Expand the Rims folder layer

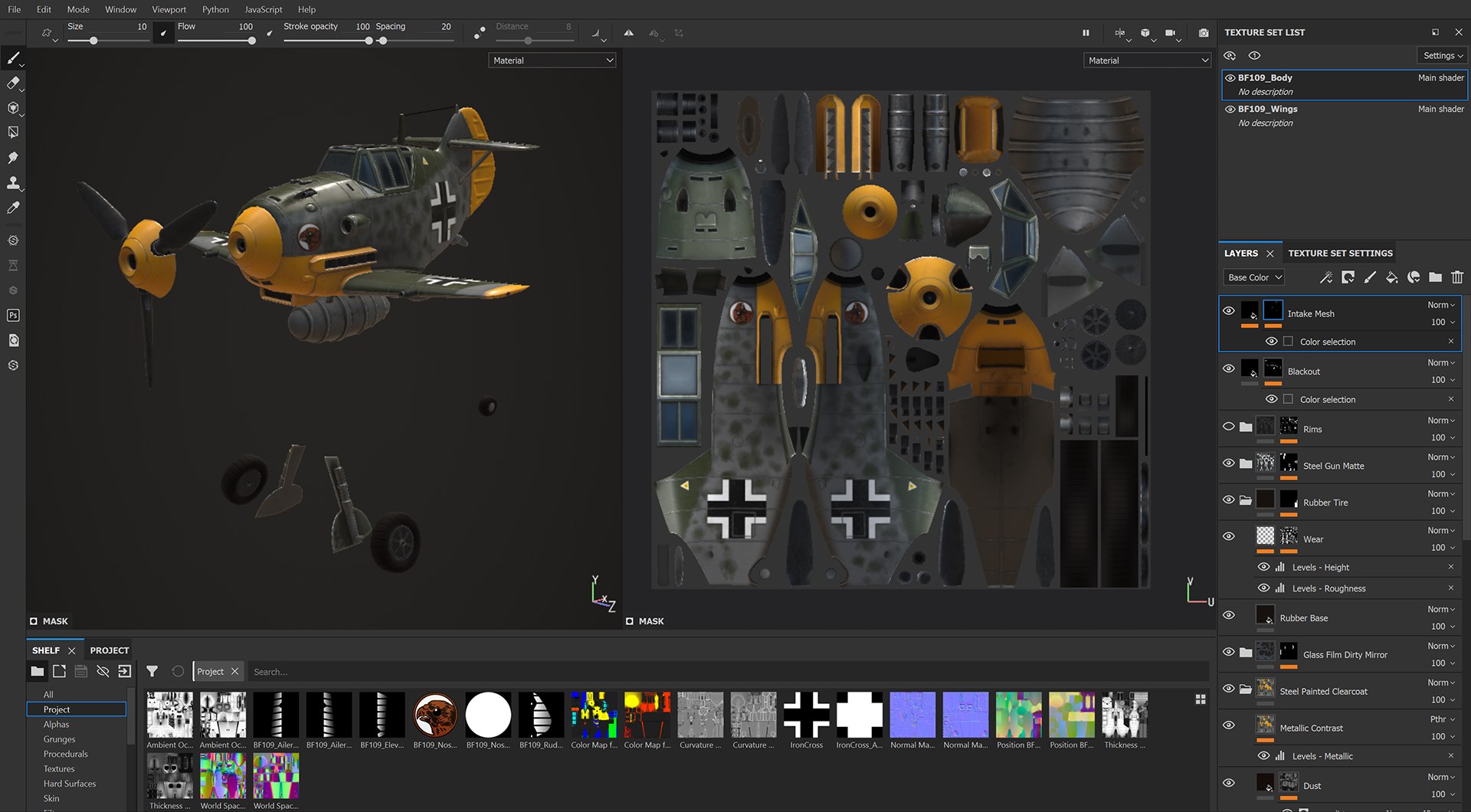point(1246,427)
